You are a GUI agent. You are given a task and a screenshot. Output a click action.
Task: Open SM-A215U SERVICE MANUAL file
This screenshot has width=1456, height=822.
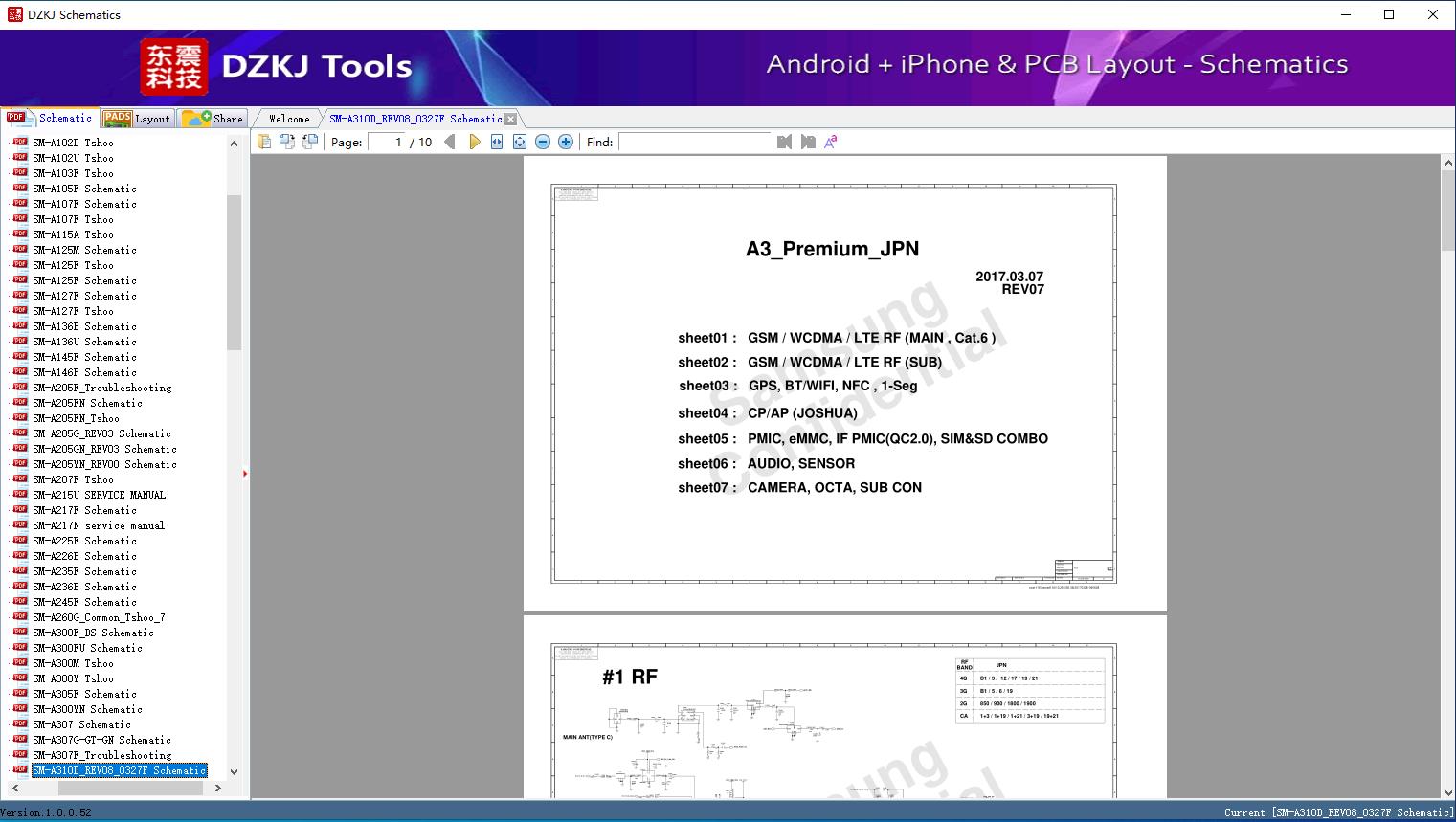(x=100, y=495)
